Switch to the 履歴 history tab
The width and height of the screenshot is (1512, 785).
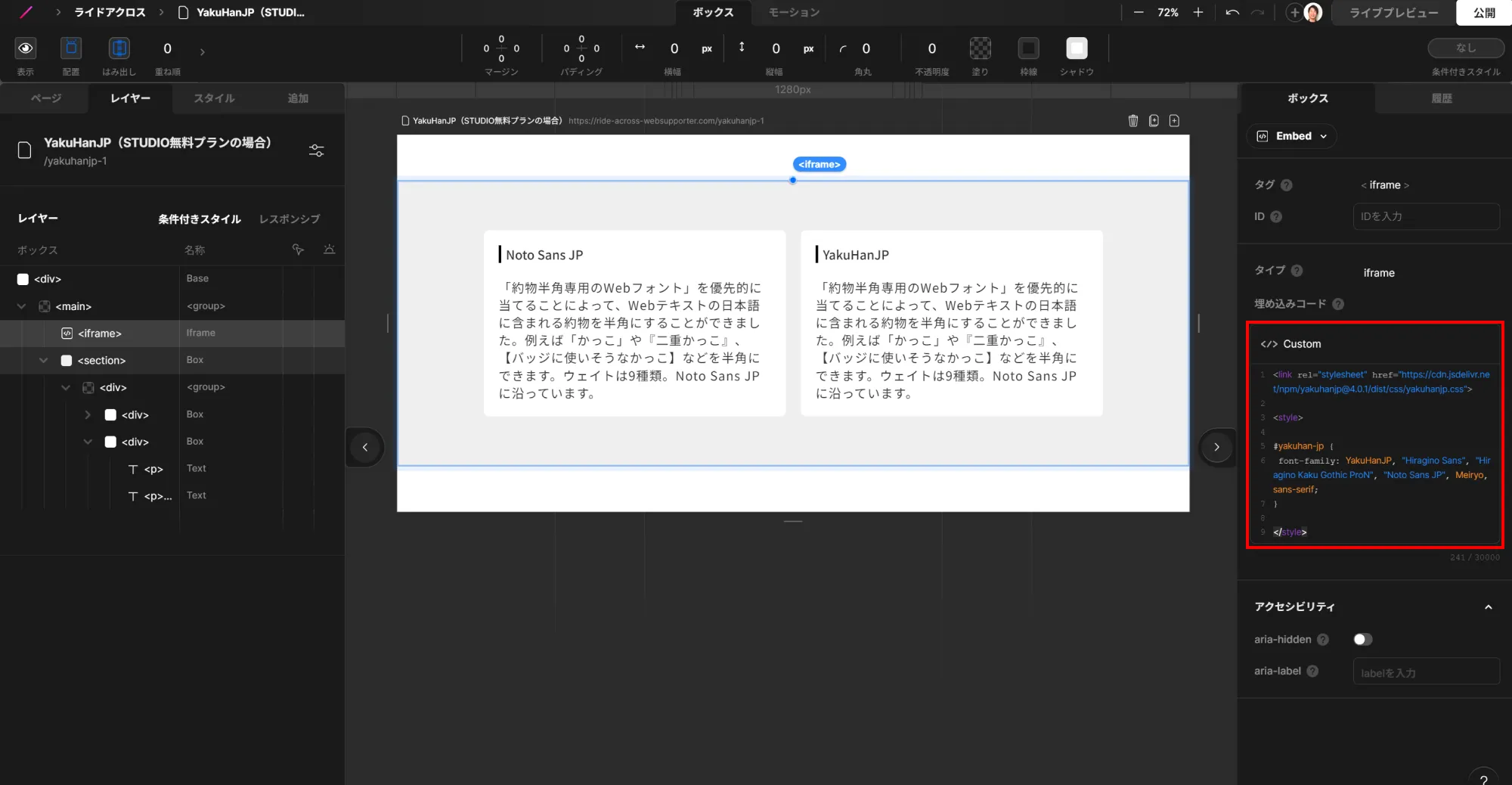pyautogui.click(x=1442, y=98)
